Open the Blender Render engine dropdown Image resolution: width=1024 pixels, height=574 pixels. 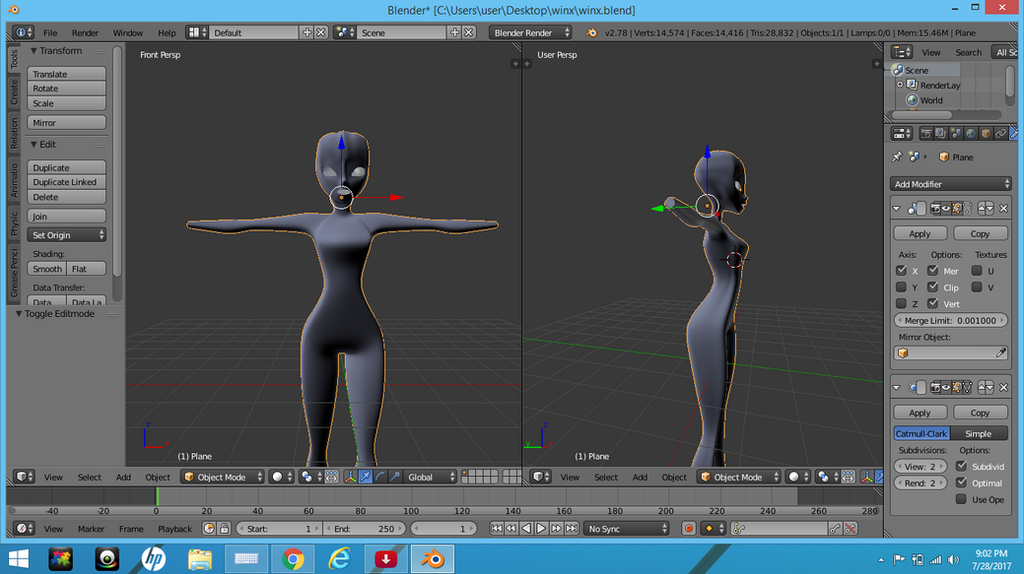[x=531, y=33]
